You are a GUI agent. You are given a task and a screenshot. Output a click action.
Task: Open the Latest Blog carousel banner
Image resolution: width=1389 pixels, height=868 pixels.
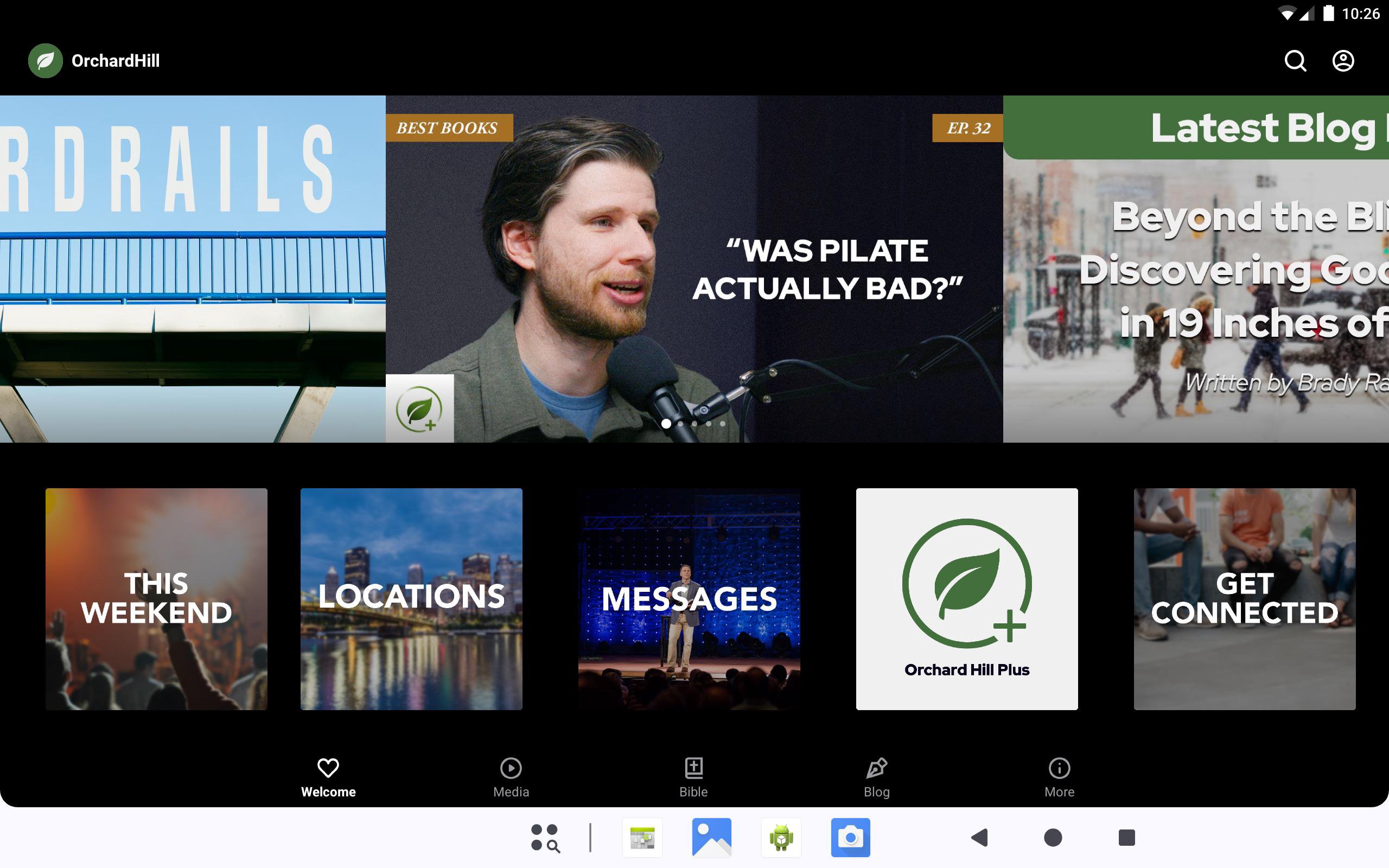click(1195, 269)
